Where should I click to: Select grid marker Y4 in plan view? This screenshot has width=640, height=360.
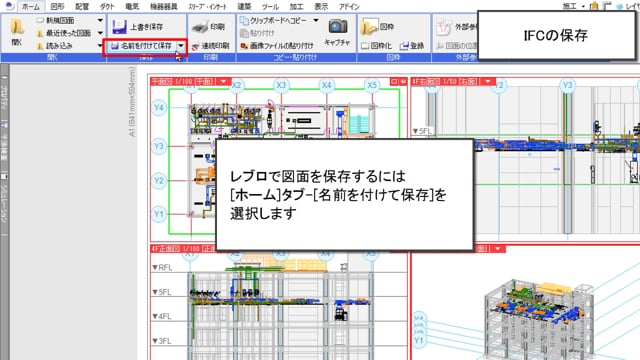click(159, 108)
